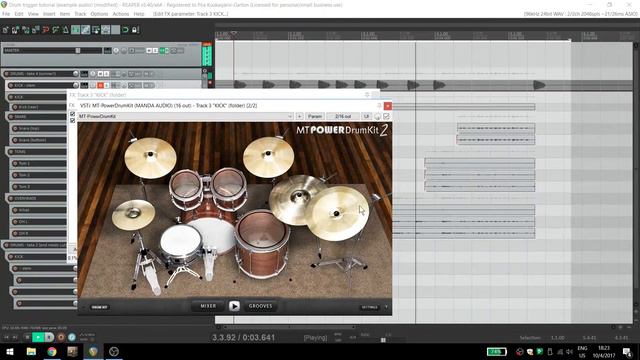Image resolution: width=640 pixels, height=360 pixels.
Task: Click the arrange view horizontal scrollbar
Action: pos(289,327)
